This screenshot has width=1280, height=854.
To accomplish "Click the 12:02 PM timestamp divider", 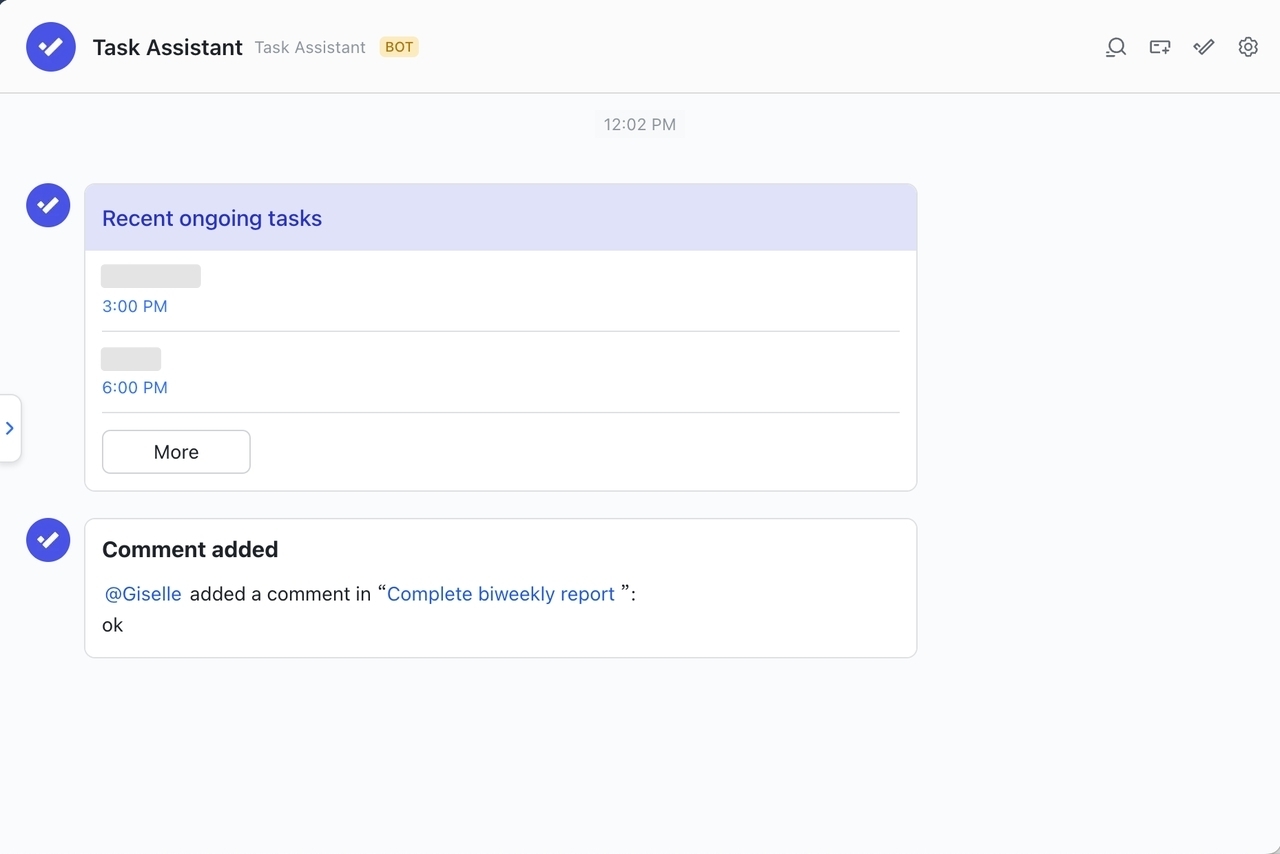I will point(638,124).
